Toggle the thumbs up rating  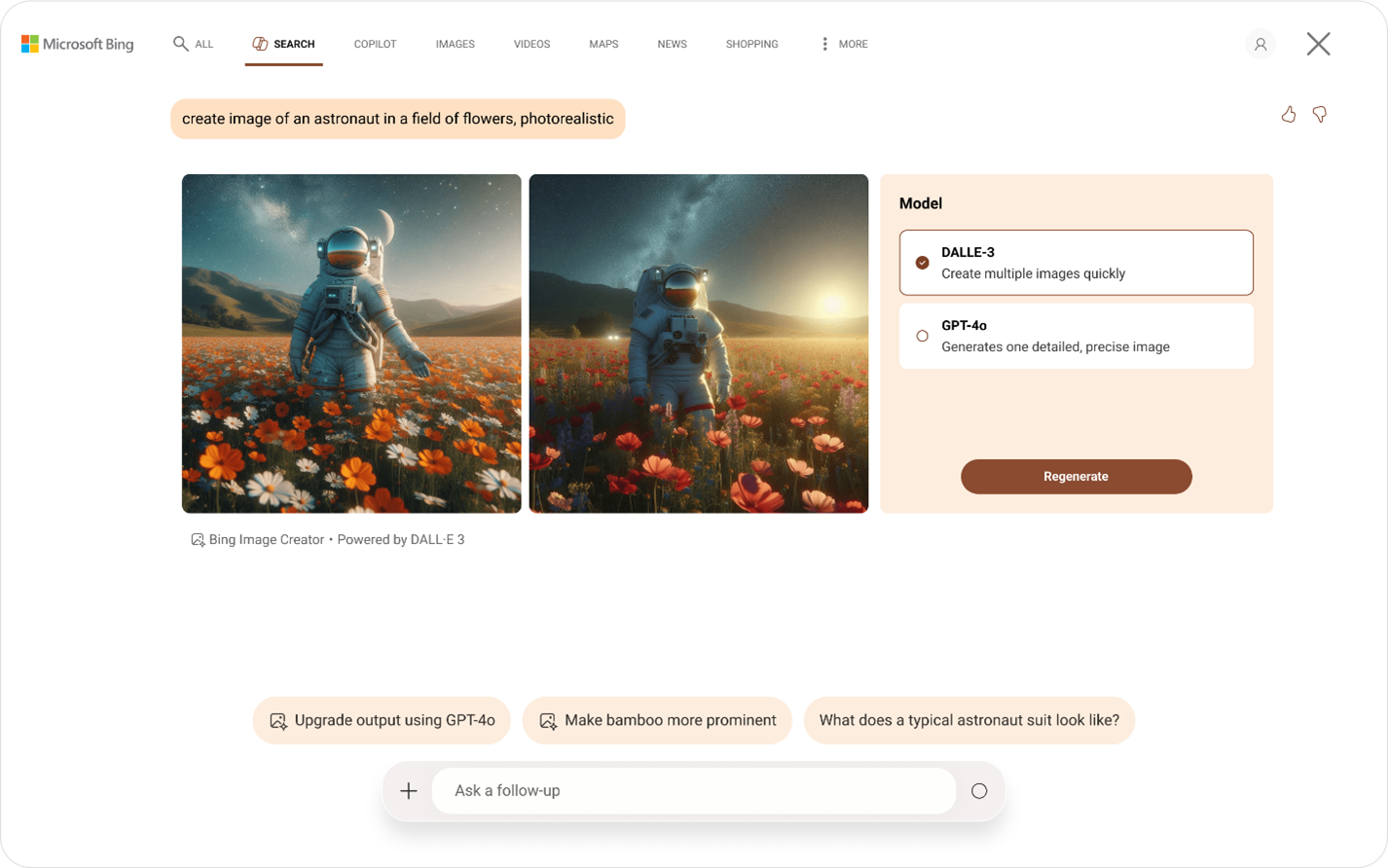pos(1289,114)
